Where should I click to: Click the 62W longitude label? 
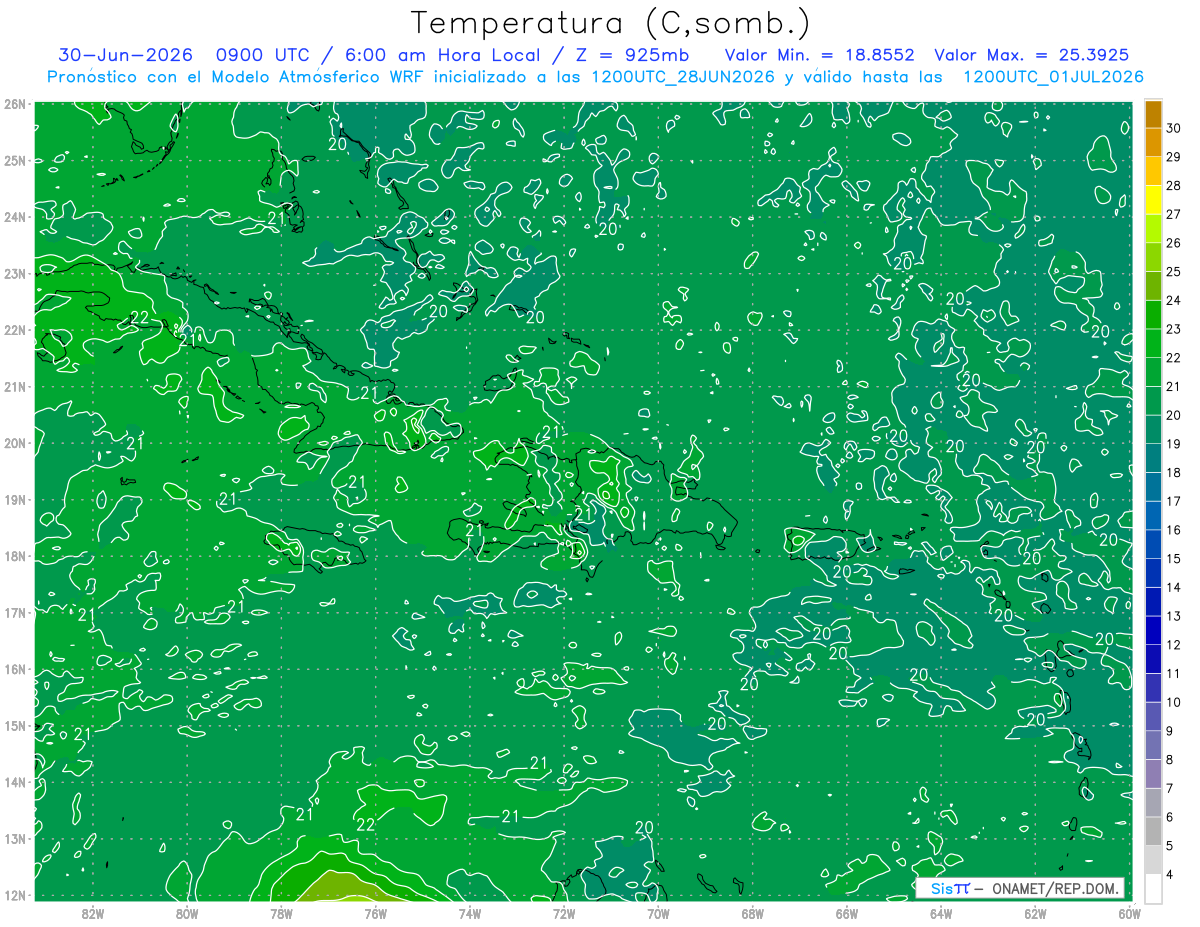pyautogui.click(x=1035, y=913)
